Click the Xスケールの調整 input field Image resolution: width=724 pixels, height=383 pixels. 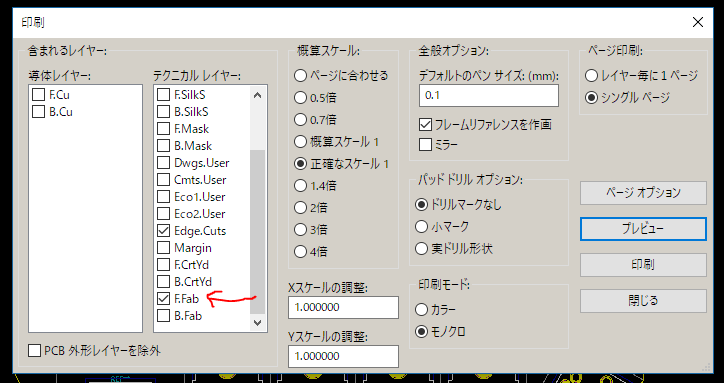343,308
